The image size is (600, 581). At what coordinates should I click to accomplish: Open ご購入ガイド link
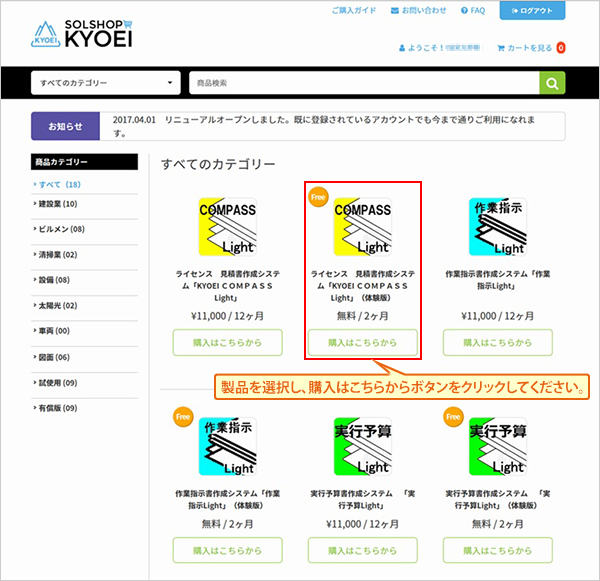tap(354, 10)
